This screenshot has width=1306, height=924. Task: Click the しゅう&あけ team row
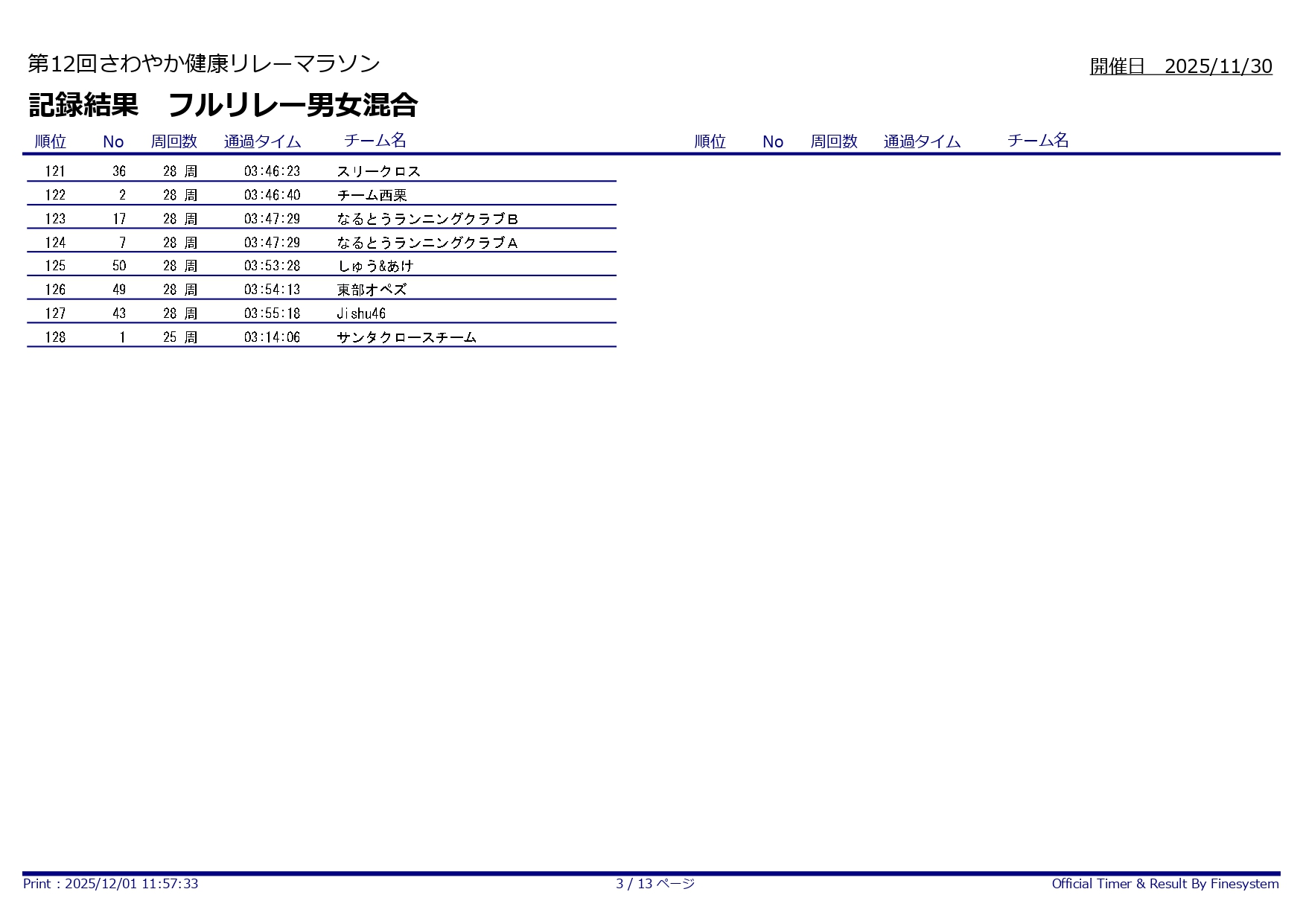[x=375, y=267]
